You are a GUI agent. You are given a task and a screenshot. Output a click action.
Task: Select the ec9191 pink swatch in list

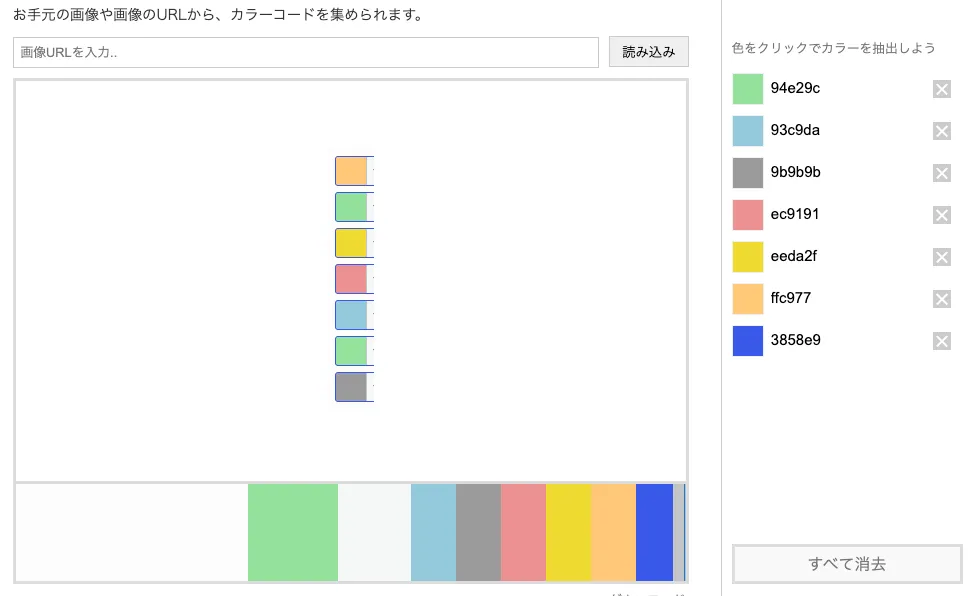point(748,215)
